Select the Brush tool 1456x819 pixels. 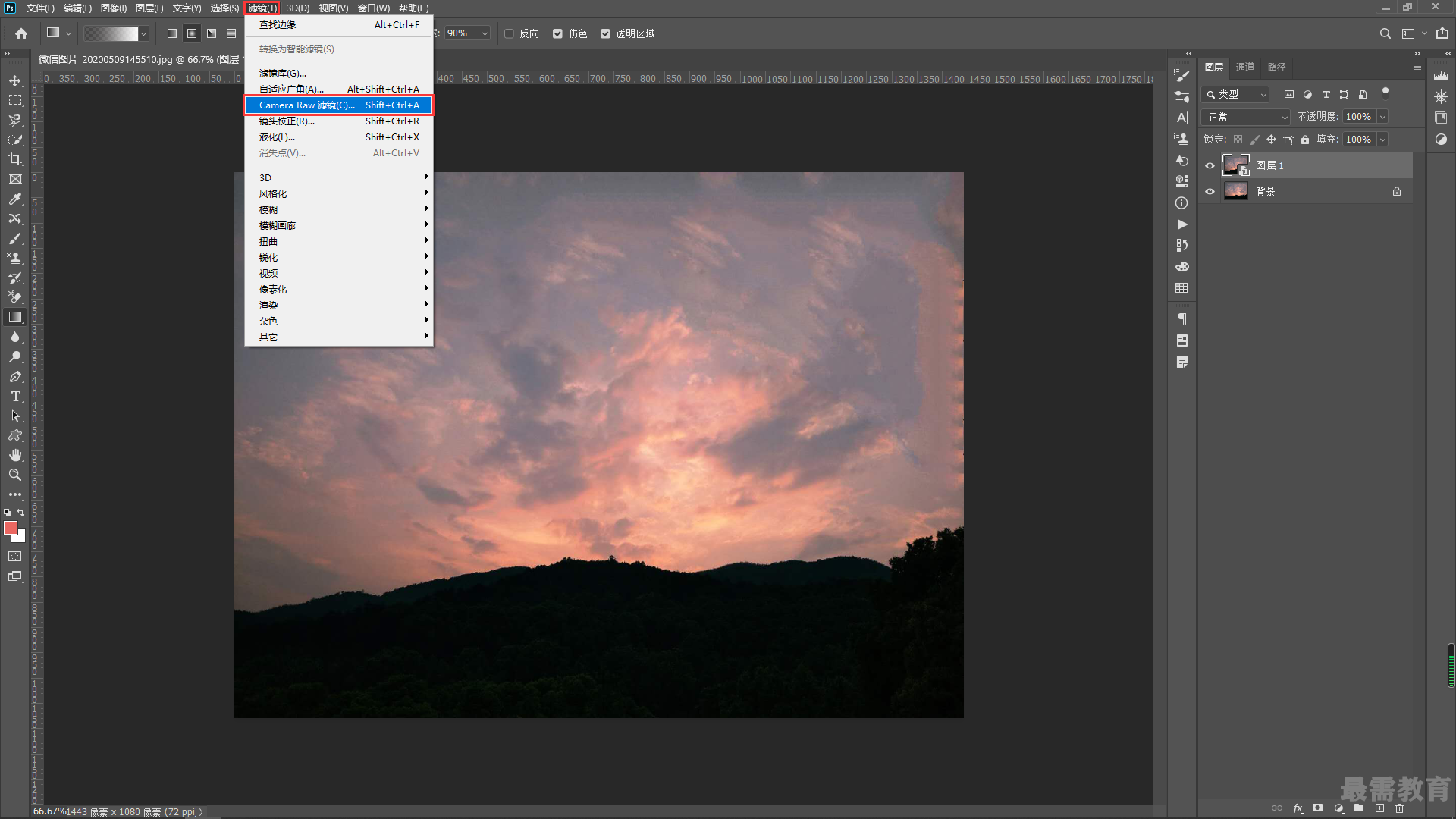15,238
